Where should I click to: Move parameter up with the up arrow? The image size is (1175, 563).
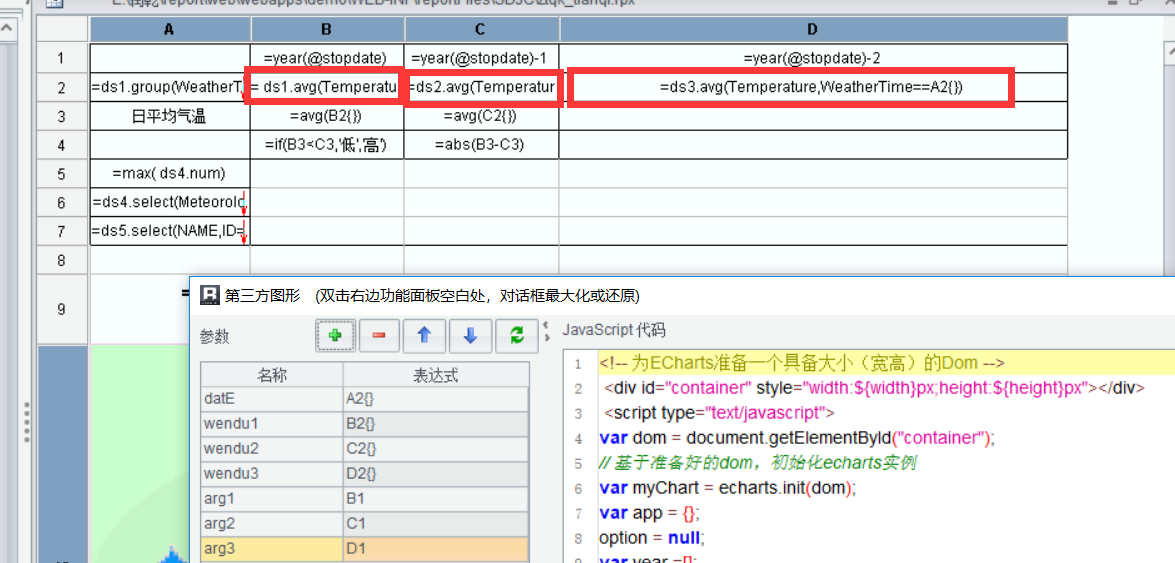[424, 337]
